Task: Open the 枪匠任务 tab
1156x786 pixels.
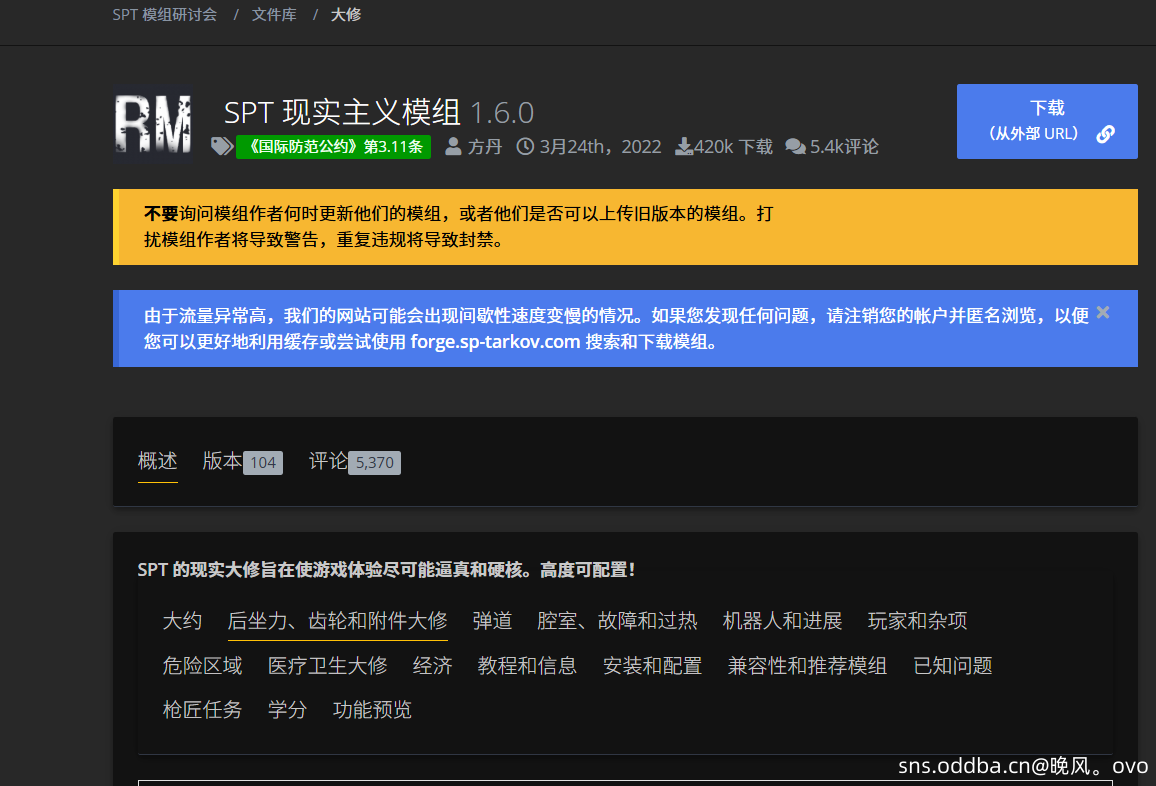Action: click(x=202, y=709)
